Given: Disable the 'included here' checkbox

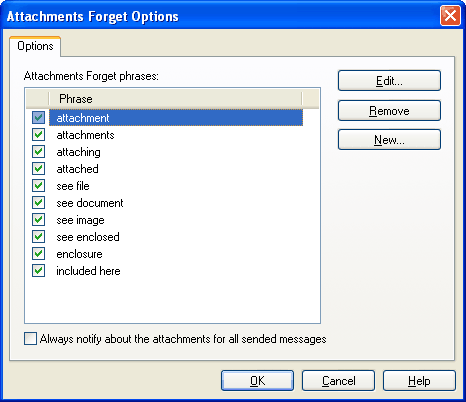Looking at the screenshot, I should [x=38, y=270].
